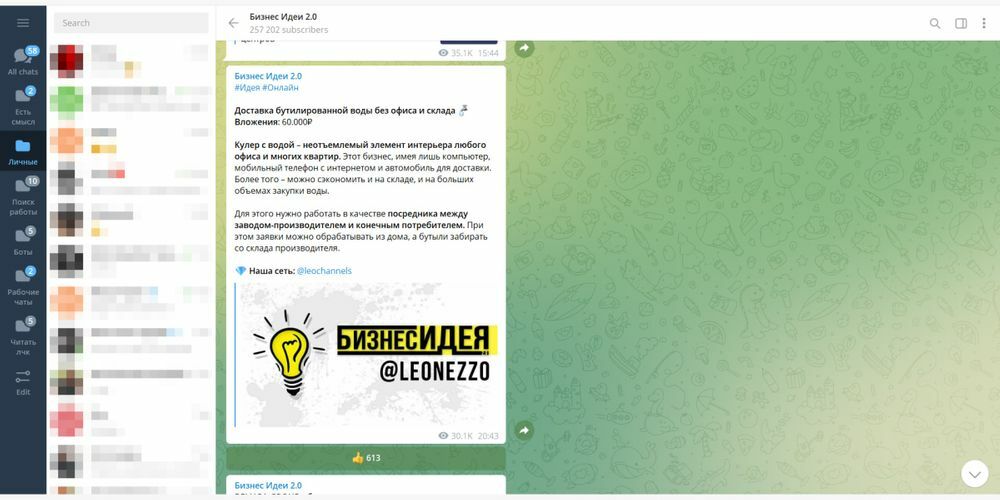Image resolution: width=1000 pixels, height=500 pixels.
Task: Open the Поиск работы folder
Action: click(23, 196)
